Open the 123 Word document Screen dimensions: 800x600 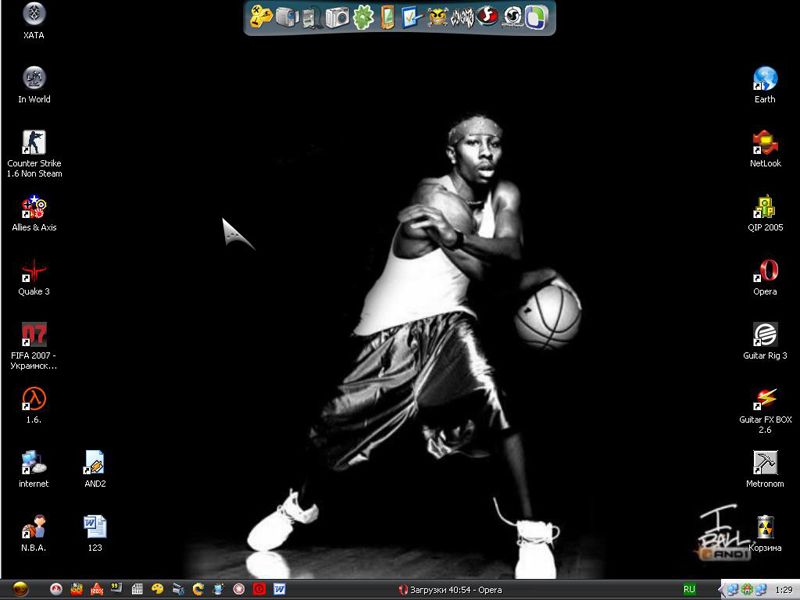(95, 527)
